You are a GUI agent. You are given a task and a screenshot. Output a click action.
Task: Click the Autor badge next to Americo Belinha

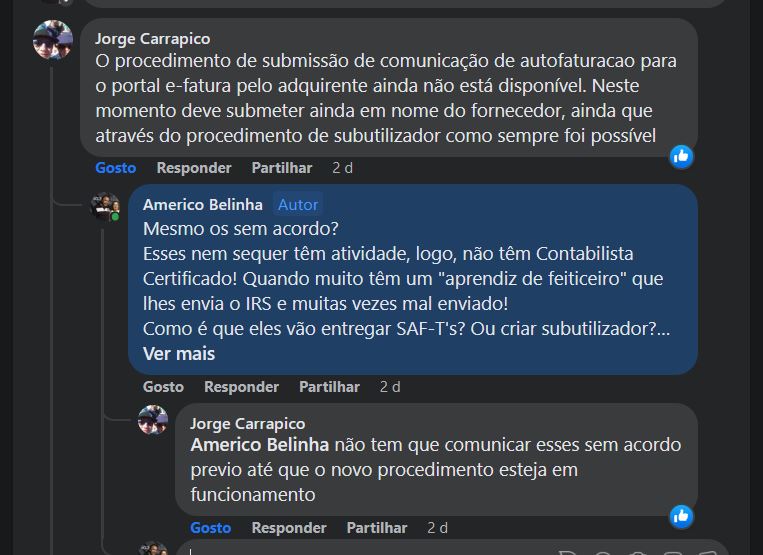(x=298, y=205)
